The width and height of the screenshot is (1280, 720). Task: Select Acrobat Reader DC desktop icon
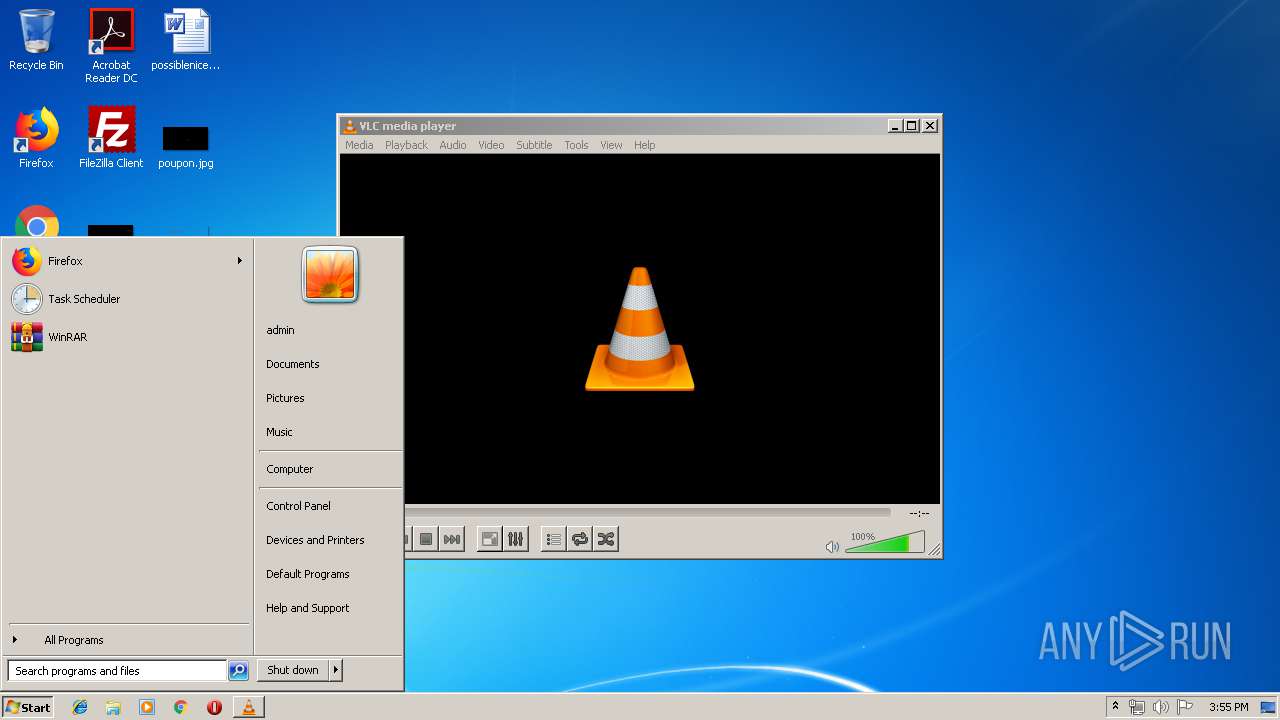(x=111, y=46)
